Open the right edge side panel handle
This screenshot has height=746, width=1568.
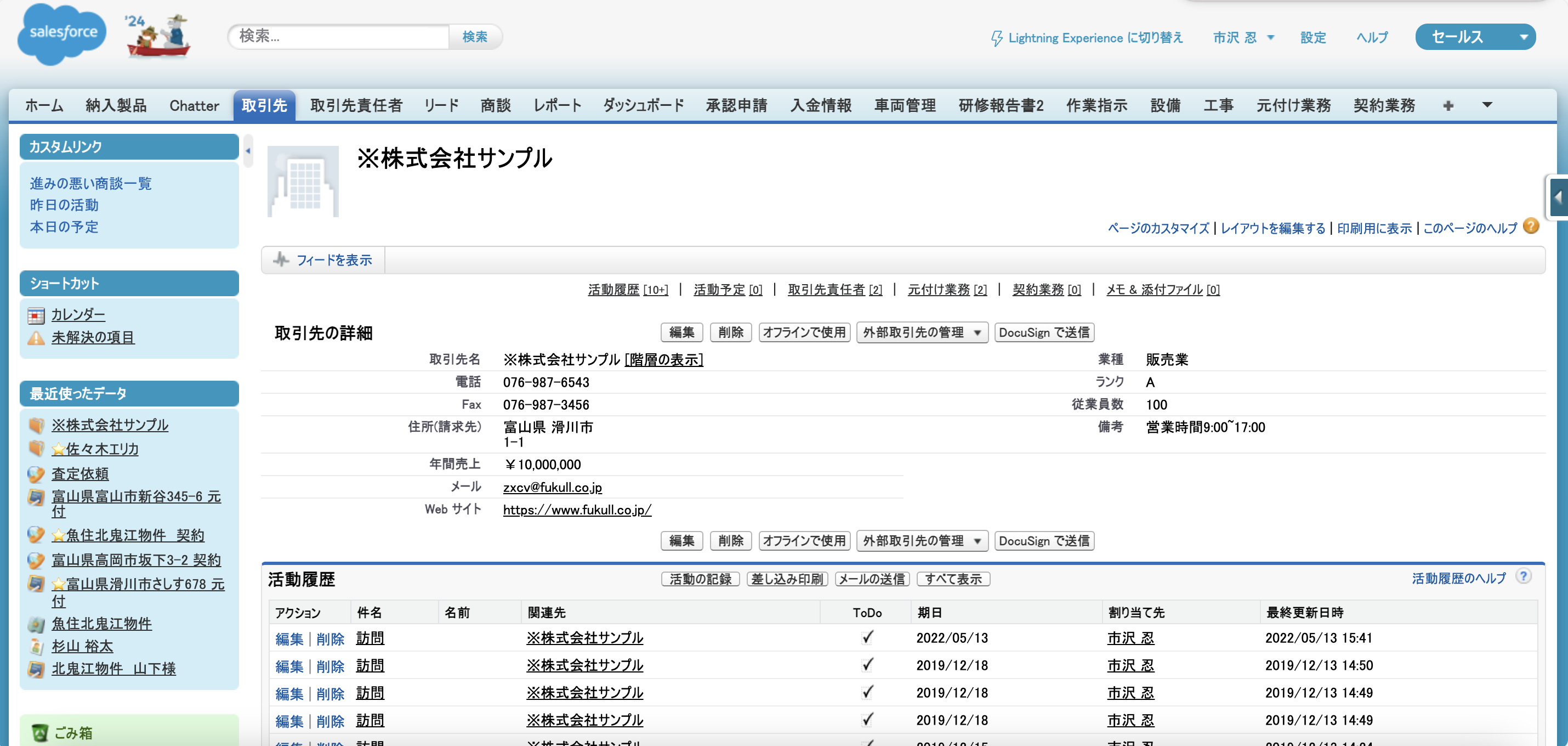1558,197
